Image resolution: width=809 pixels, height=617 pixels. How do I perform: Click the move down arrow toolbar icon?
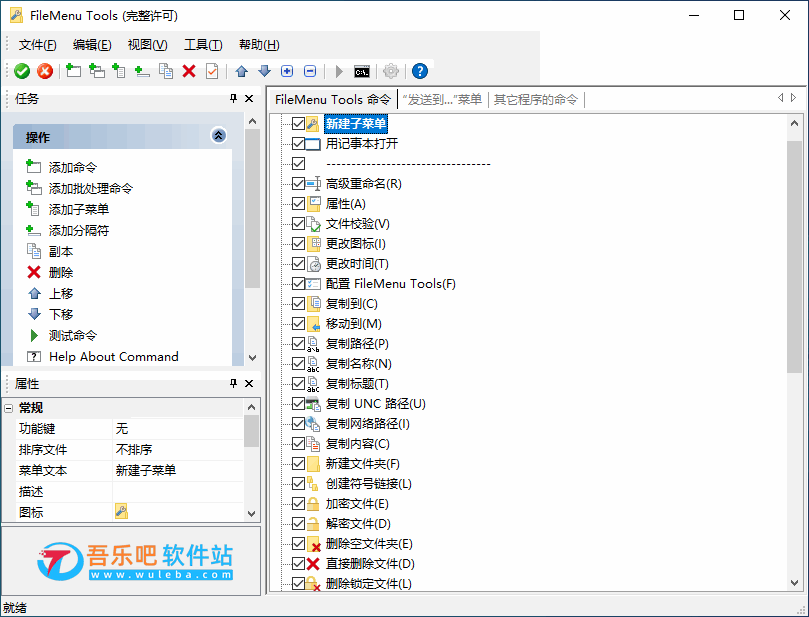264,71
